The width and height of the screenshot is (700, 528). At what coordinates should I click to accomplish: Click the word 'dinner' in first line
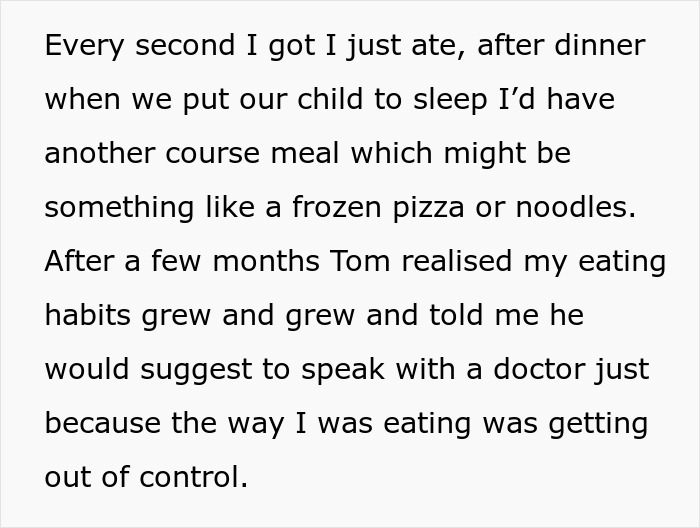click(x=600, y=45)
